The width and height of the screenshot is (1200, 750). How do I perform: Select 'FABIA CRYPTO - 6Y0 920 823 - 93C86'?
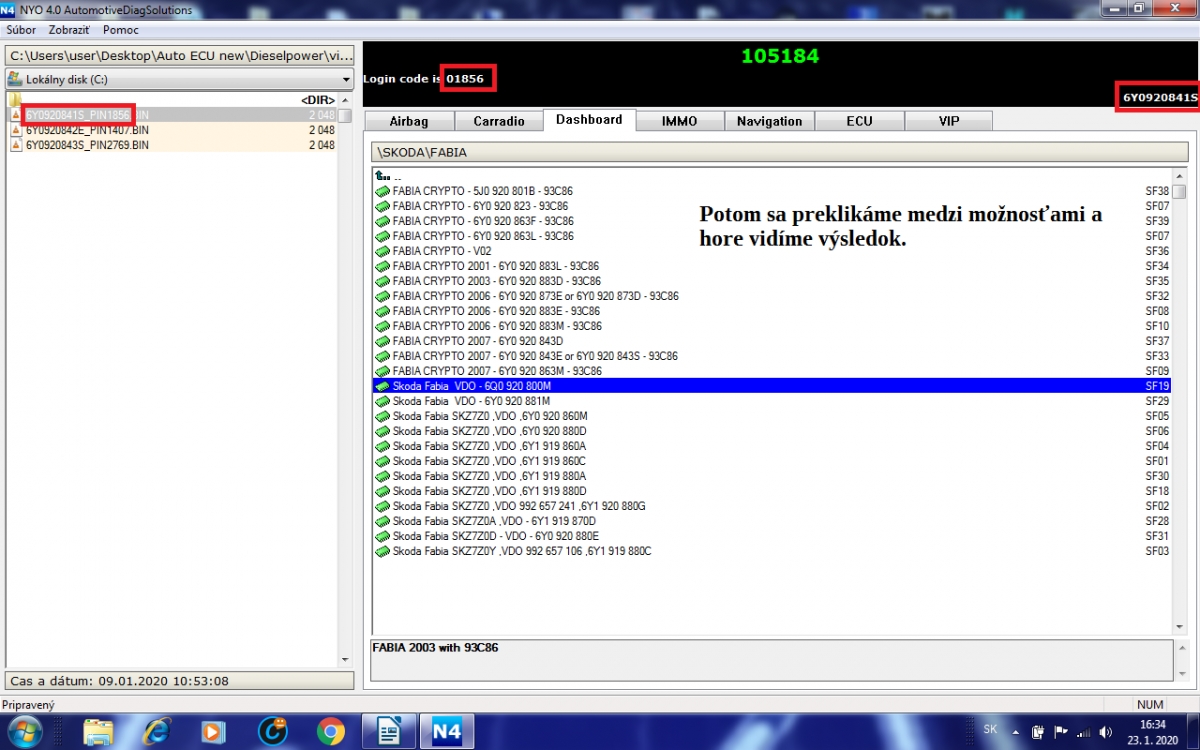[772, 206]
